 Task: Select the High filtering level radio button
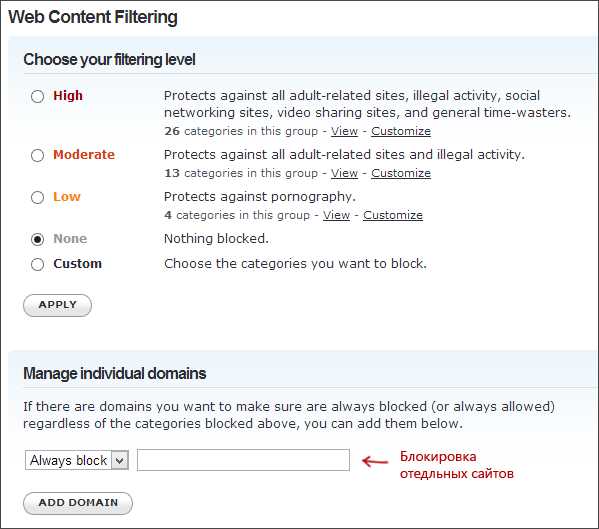(37, 96)
